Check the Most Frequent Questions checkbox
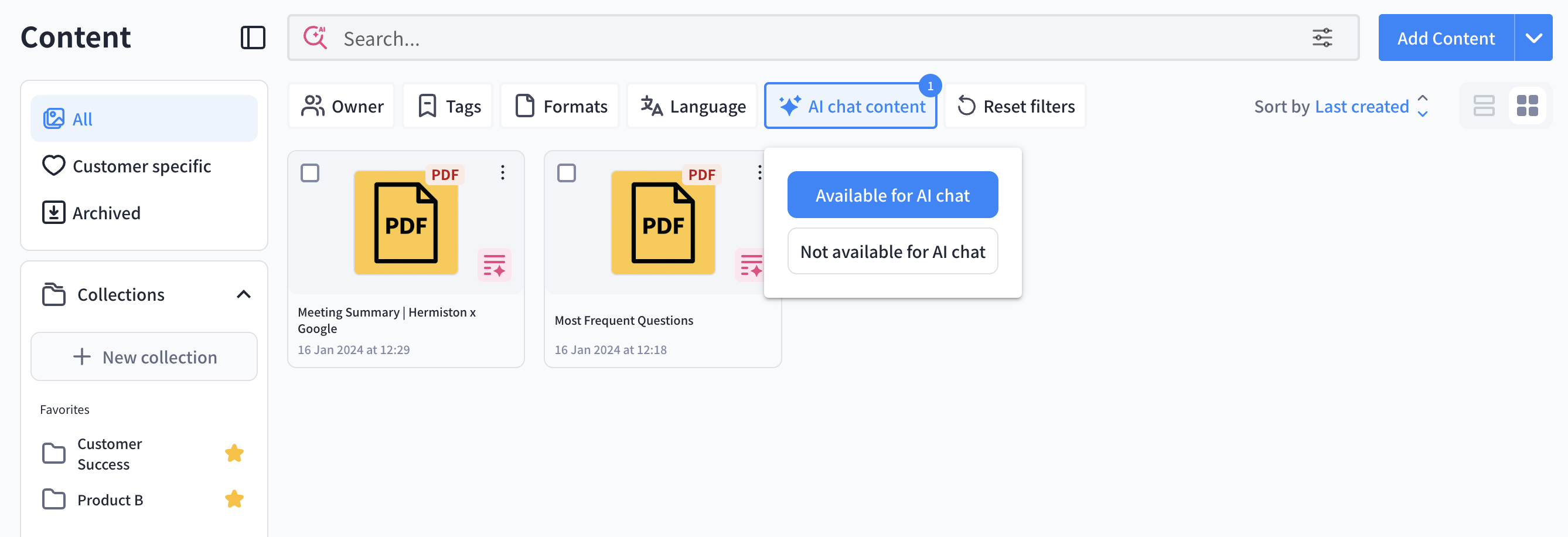Screen dimensions: 1568x537 567,173
